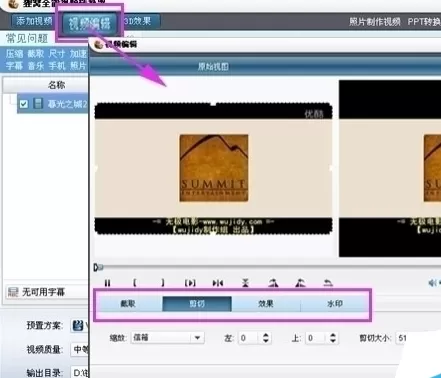Click the 字幕 help link
The width and height of the screenshot is (441, 378).
coord(14,66)
